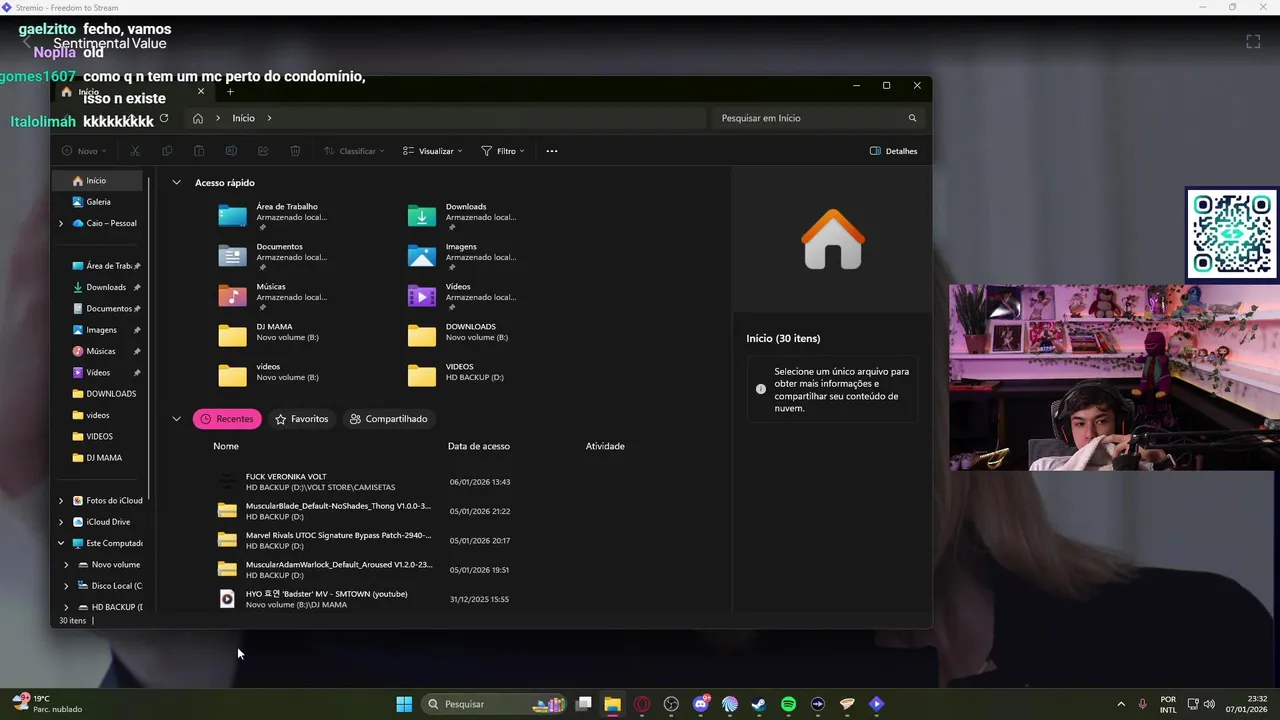The height and width of the screenshot is (720, 1280).
Task: Click the Discord icon in the taskbar
Action: click(701, 704)
